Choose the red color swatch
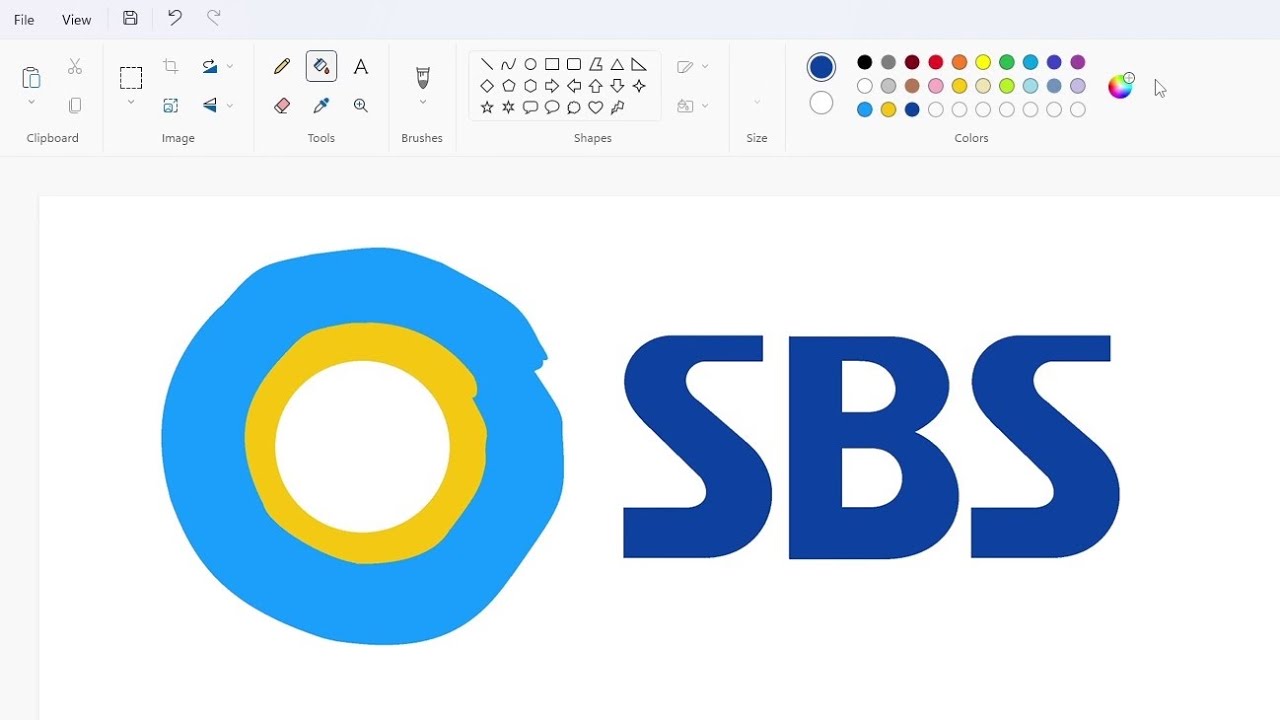This screenshot has height=720, width=1280. point(936,62)
